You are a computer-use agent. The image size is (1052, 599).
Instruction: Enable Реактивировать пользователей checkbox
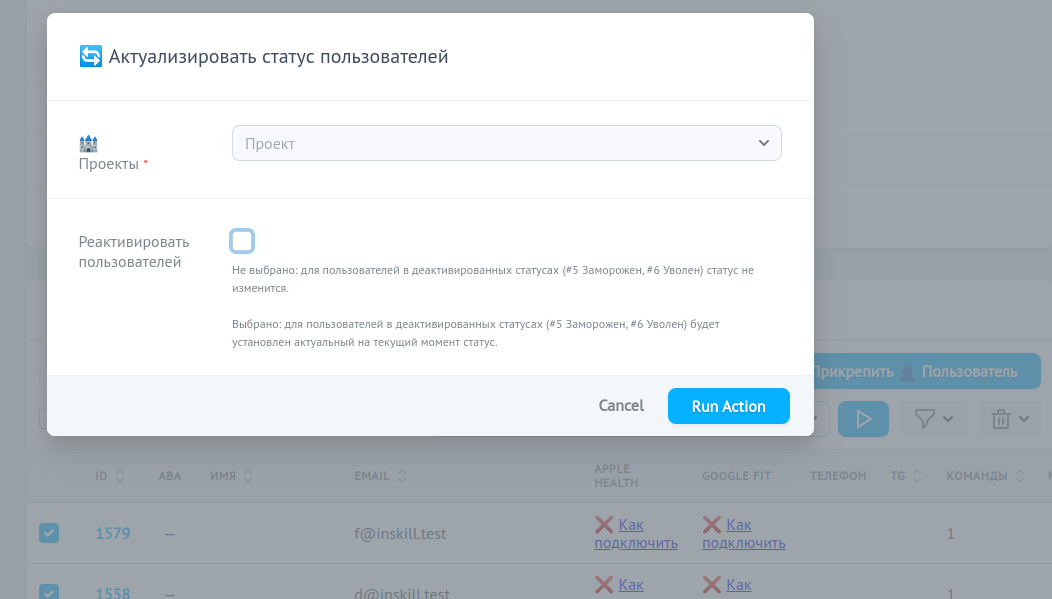click(242, 241)
